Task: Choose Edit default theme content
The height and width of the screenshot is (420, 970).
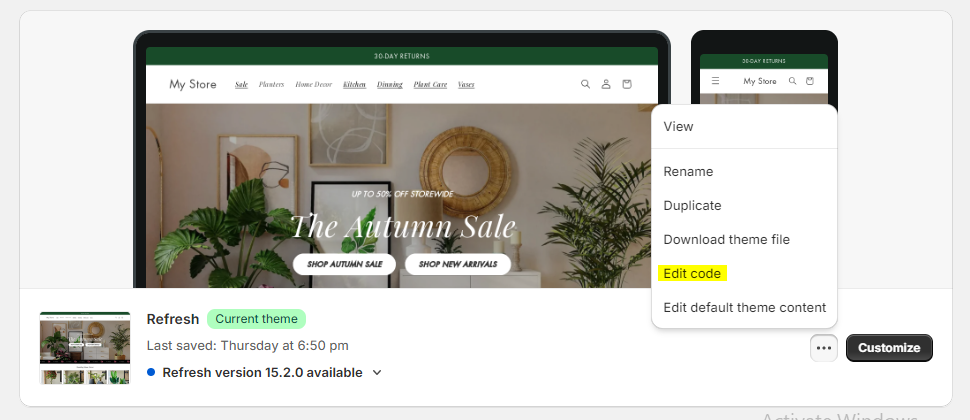Action: [745, 307]
